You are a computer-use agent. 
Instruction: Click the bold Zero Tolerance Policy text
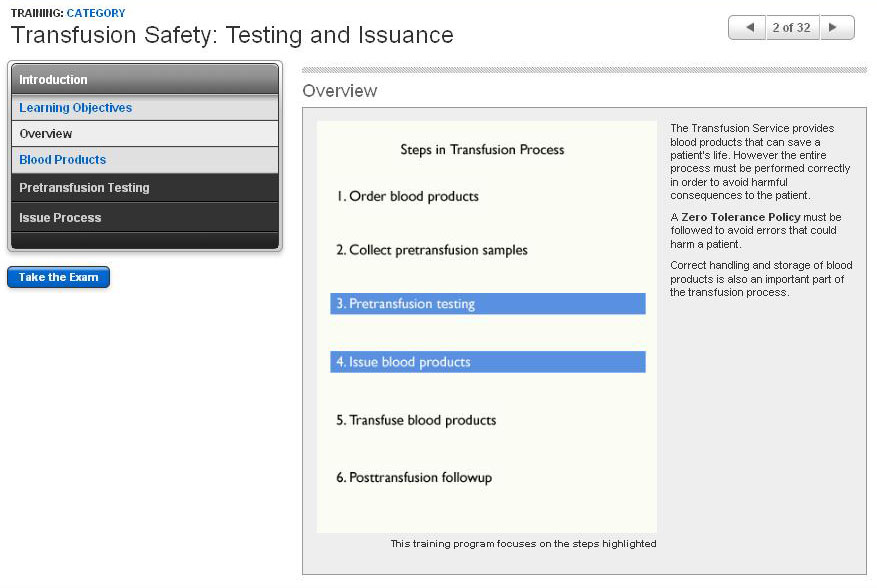[x=740, y=217]
